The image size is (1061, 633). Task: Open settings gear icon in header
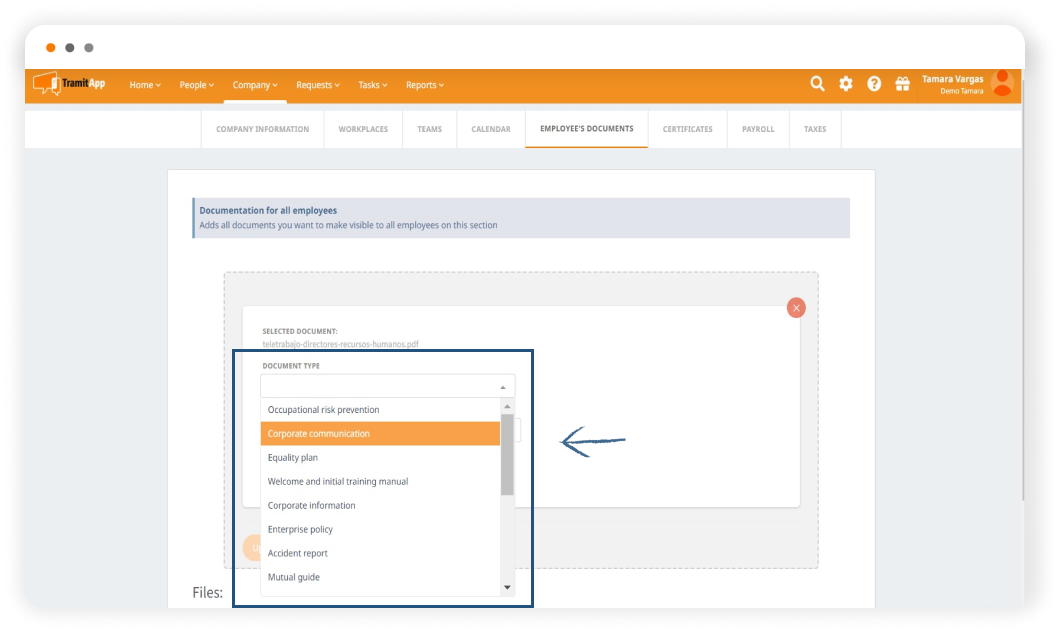point(846,84)
